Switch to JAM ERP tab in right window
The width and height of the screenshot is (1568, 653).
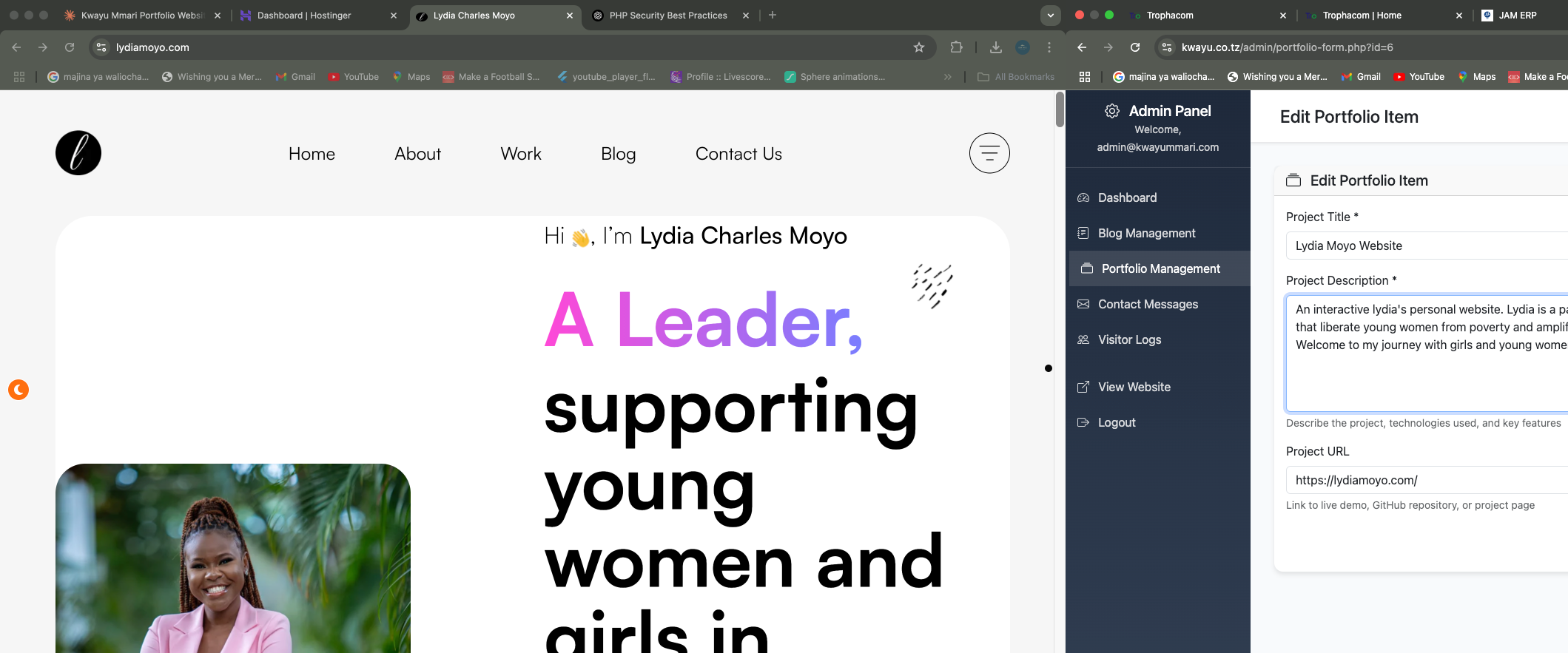[x=1518, y=16]
